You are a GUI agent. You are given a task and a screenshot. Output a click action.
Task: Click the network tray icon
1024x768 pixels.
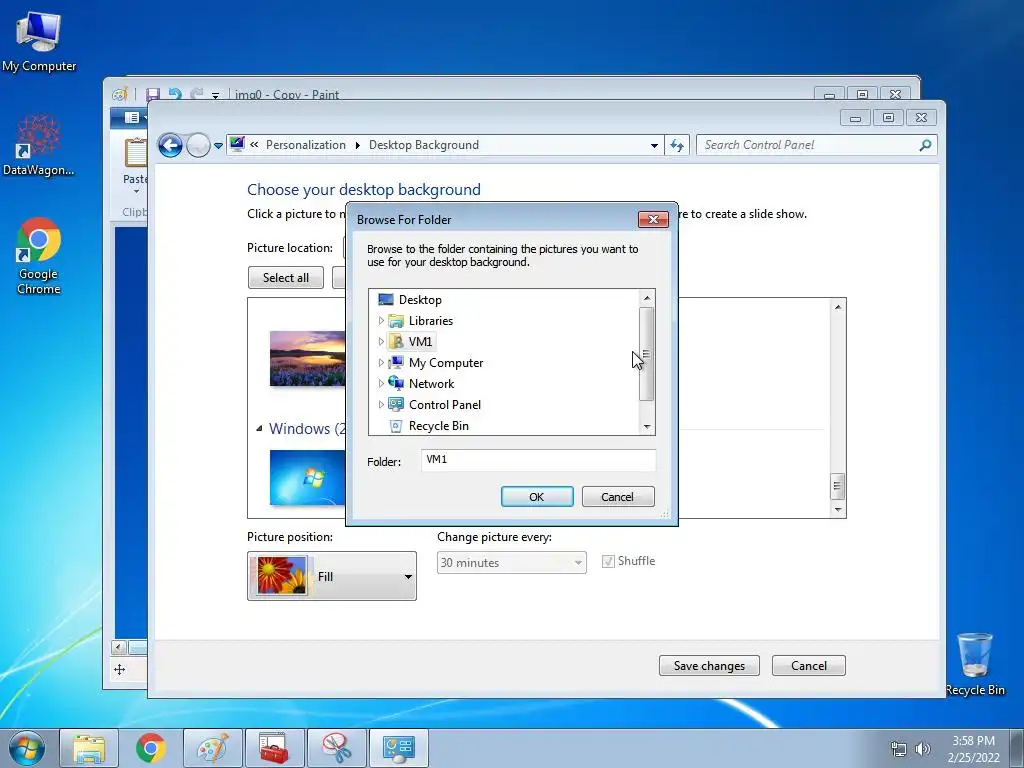899,749
